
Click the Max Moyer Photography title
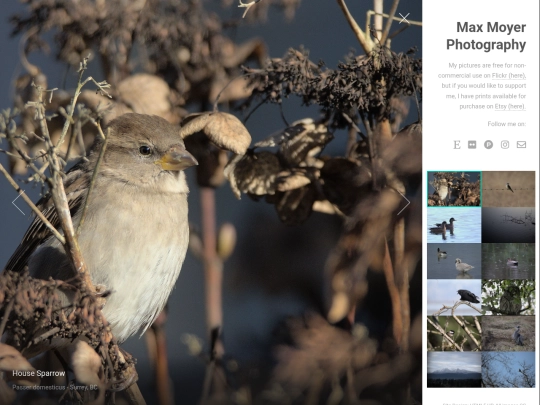[x=486, y=36]
